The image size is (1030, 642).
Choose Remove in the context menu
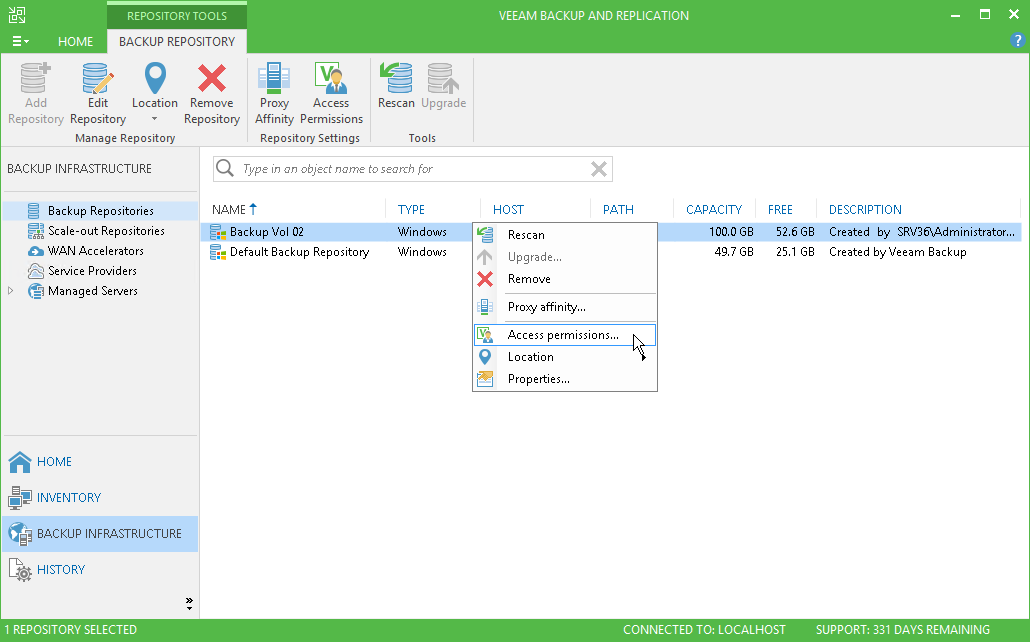pyautogui.click(x=565, y=279)
